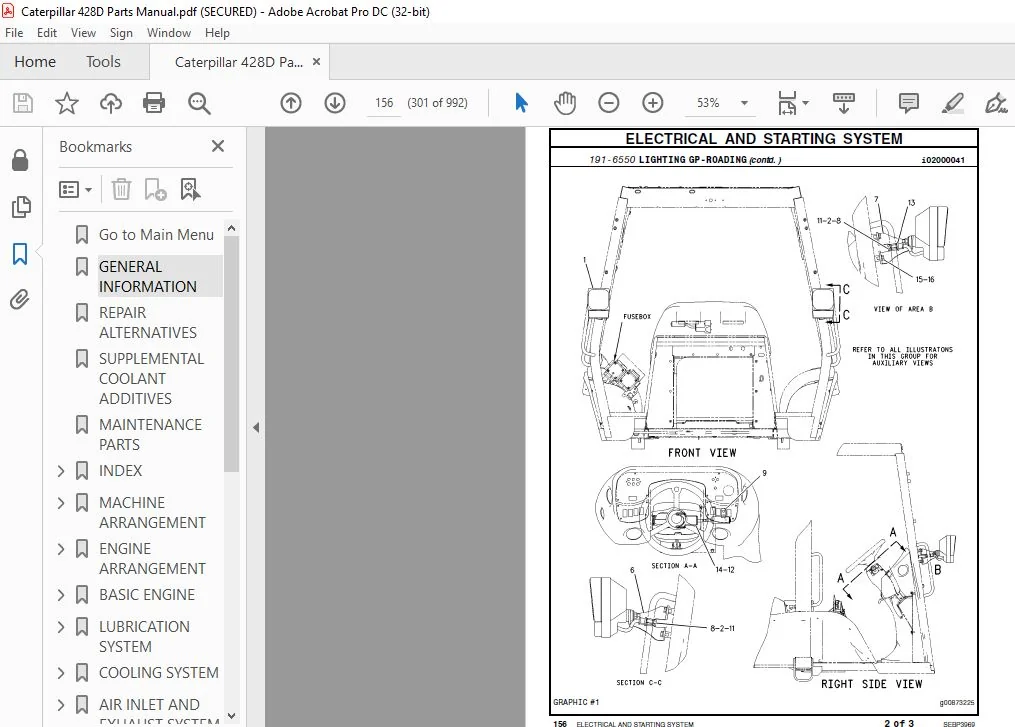Collapse navigation pane with left arrow
Screen dimensions: 1015x727
[256, 427]
